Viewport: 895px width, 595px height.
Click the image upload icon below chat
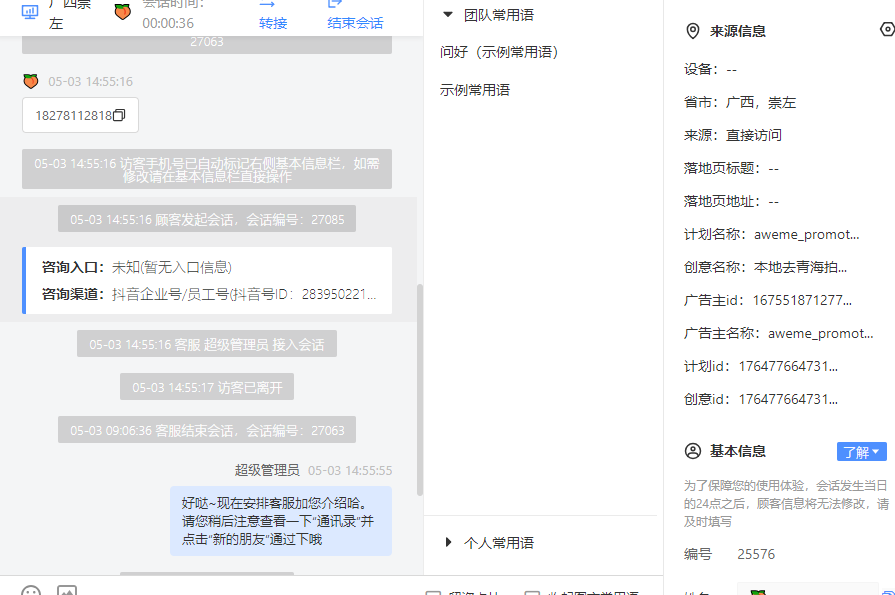tap(67, 590)
